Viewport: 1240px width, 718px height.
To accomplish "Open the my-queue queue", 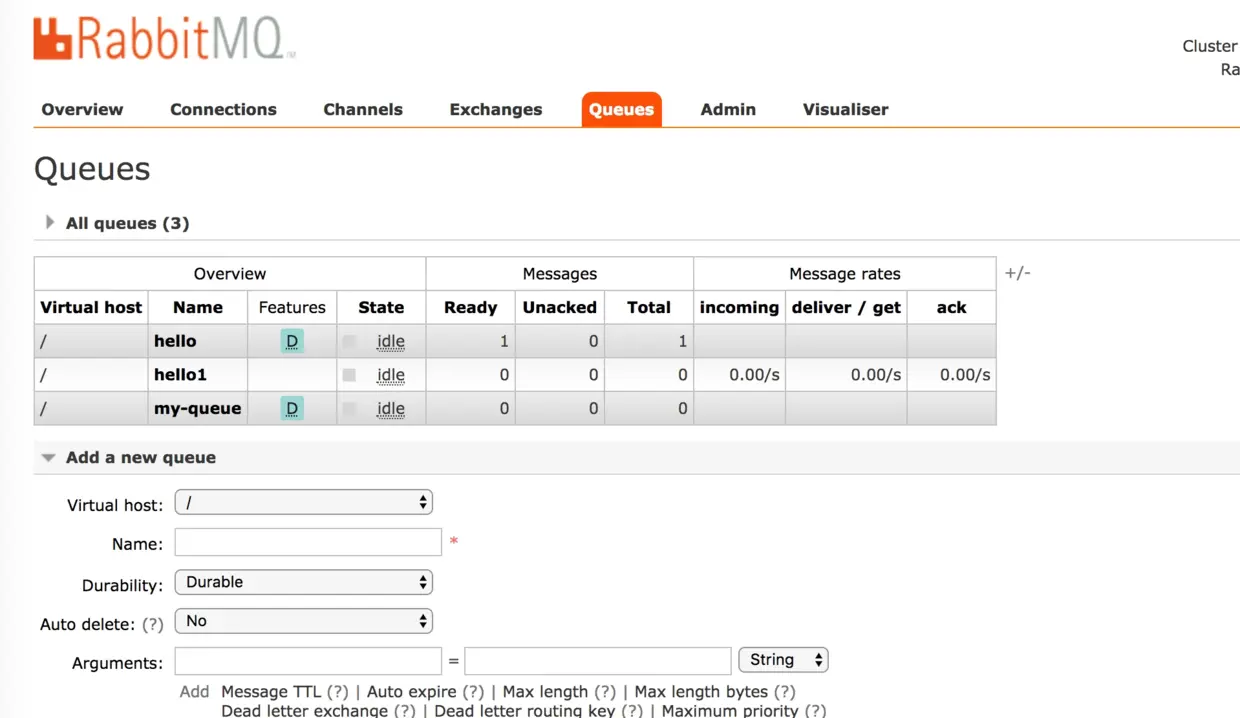I will (197, 408).
